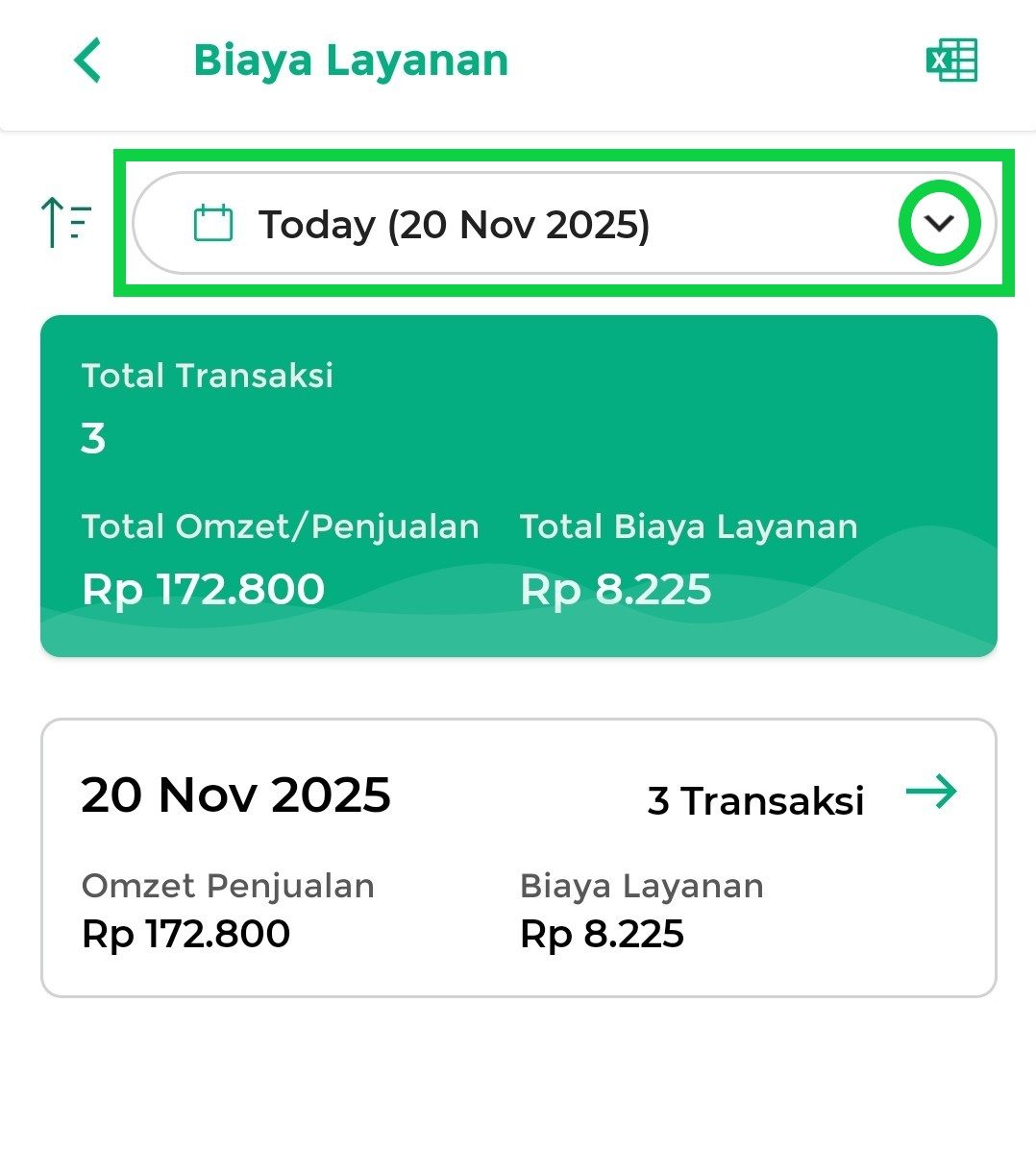Click the Total Transaksi label
1036x1149 pixels.
coord(208,376)
